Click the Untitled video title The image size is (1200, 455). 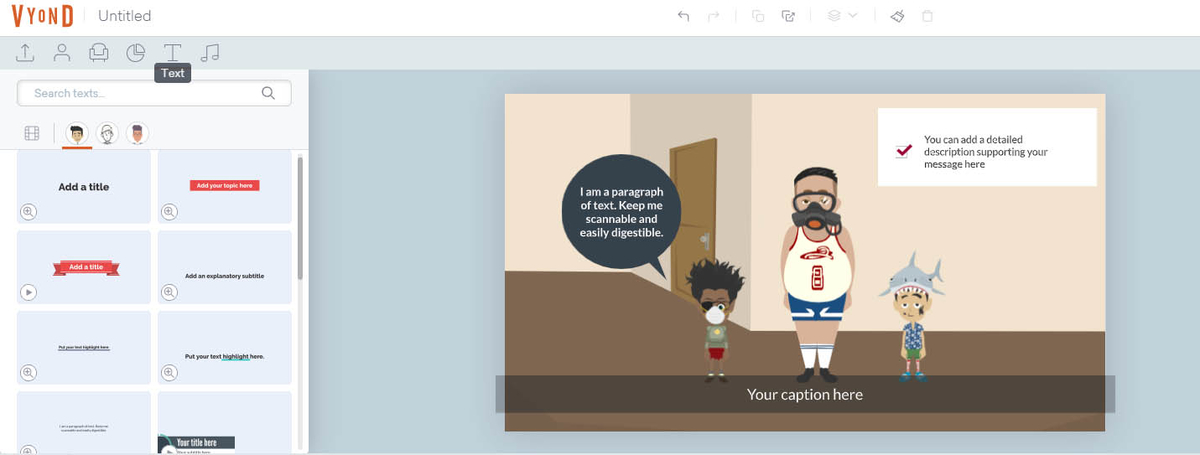click(x=125, y=16)
